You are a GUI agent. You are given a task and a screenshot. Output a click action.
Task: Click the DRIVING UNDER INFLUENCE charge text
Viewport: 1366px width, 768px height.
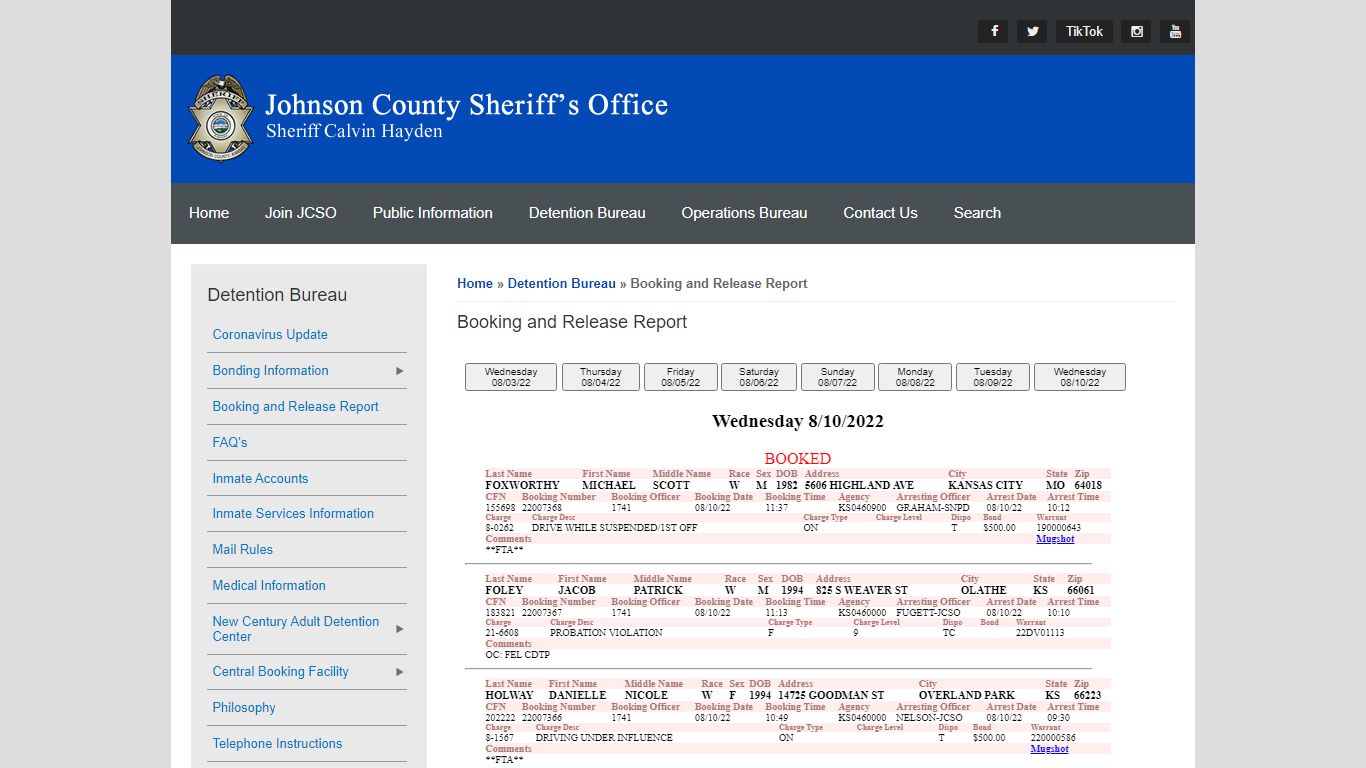click(604, 738)
